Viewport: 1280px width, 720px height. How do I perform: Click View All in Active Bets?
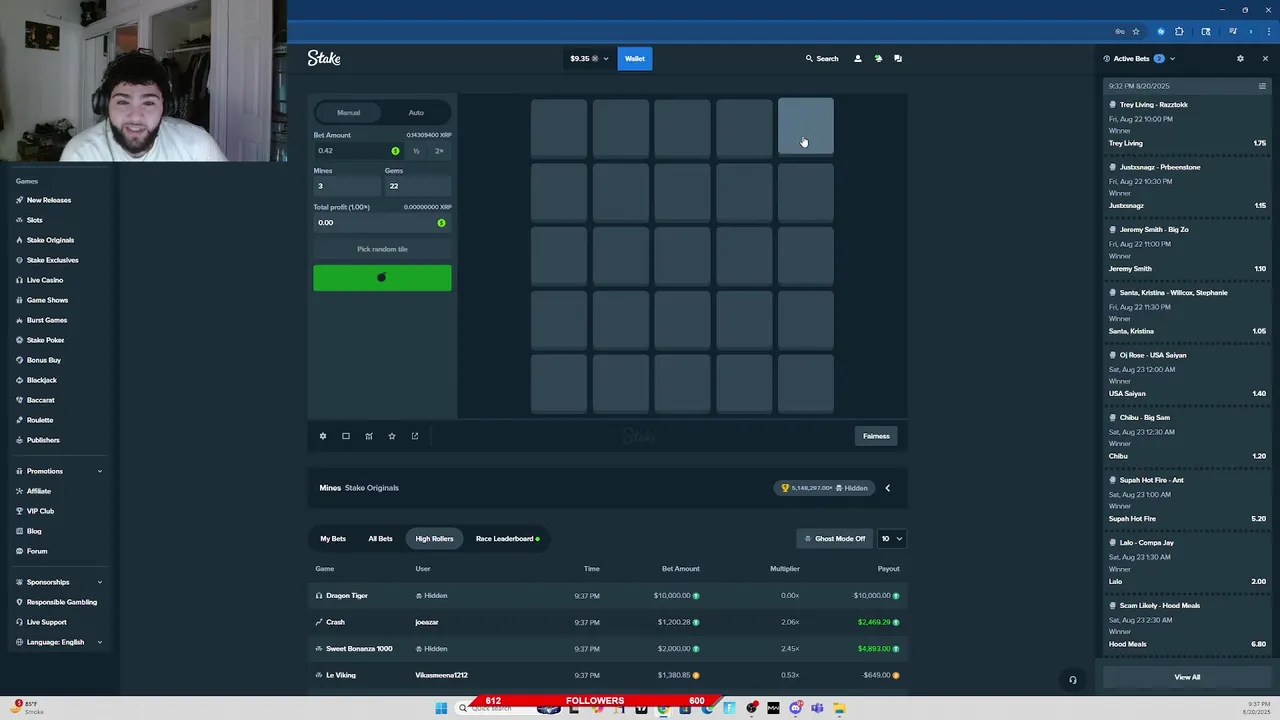pyautogui.click(x=1187, y=677)
